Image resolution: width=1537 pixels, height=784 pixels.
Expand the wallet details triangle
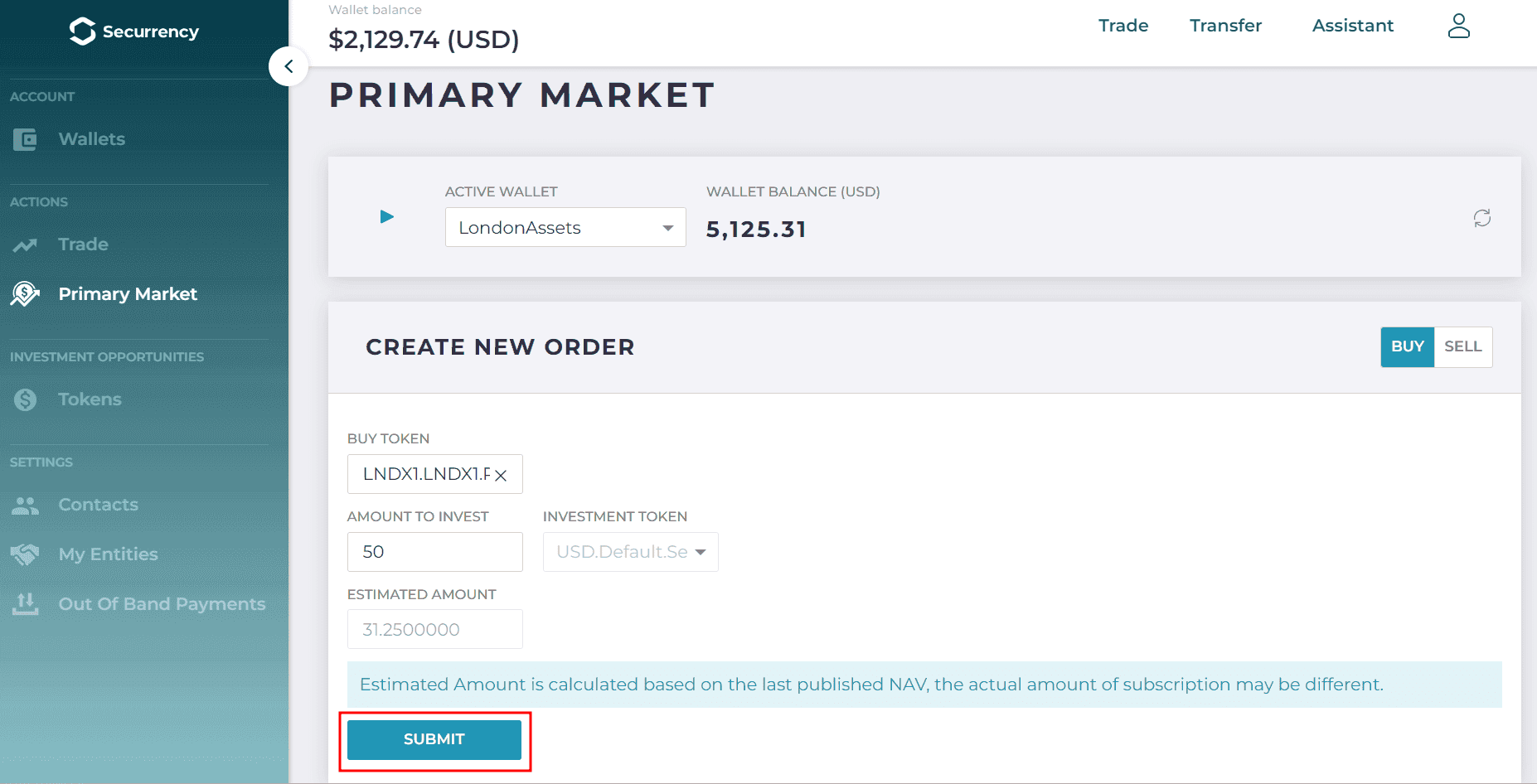[x=386, y=216]
